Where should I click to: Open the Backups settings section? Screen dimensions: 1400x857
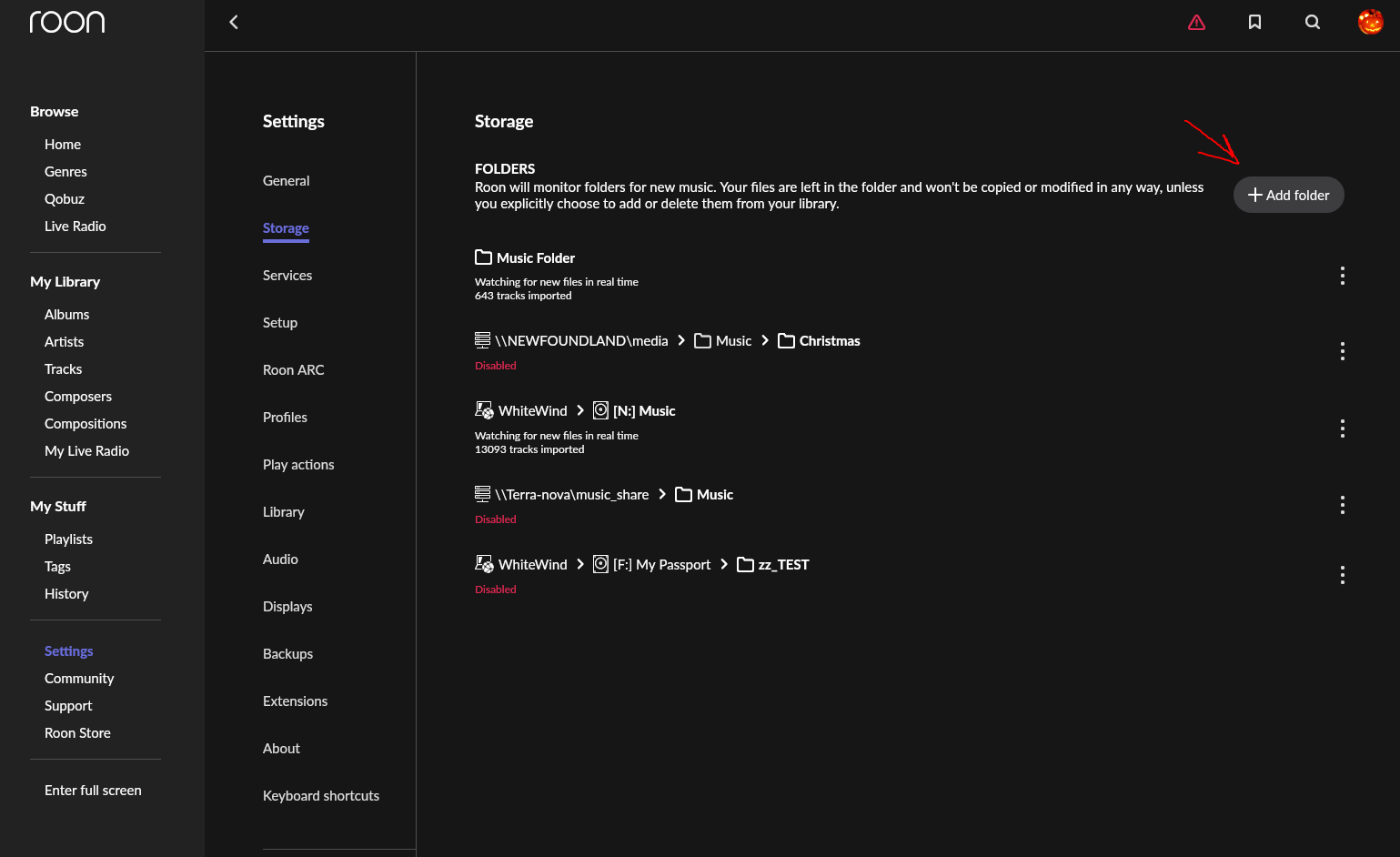(287, 654)
